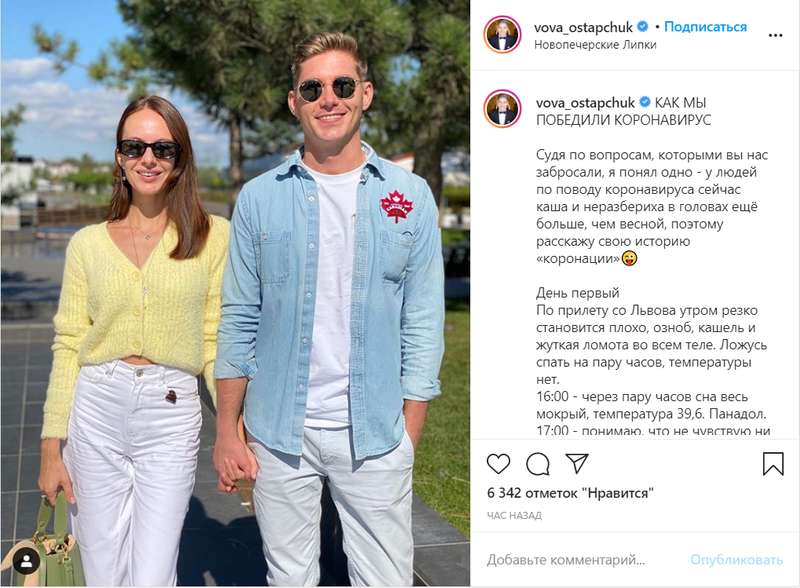Like the post with the heart icon
Screen dimensions: 800x588
tap(498, 463)
